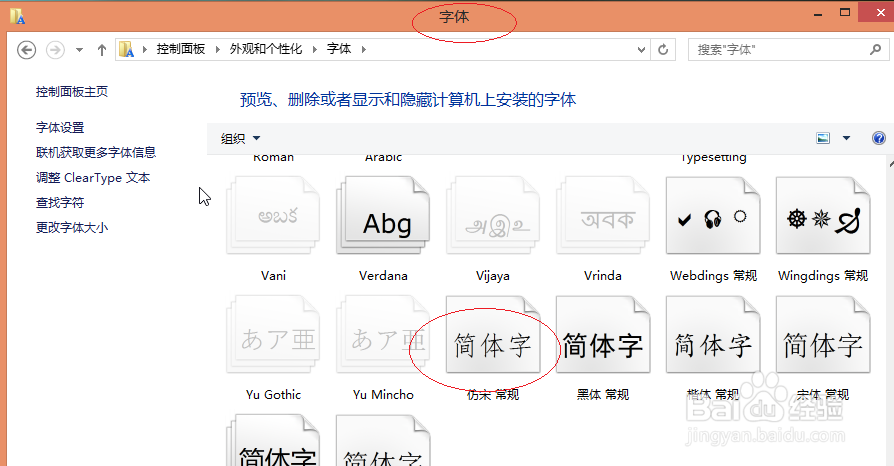The height and width of the screenshot is (466, 894).
Task: Go back using the Back arrow button
Action: (26, 50)
